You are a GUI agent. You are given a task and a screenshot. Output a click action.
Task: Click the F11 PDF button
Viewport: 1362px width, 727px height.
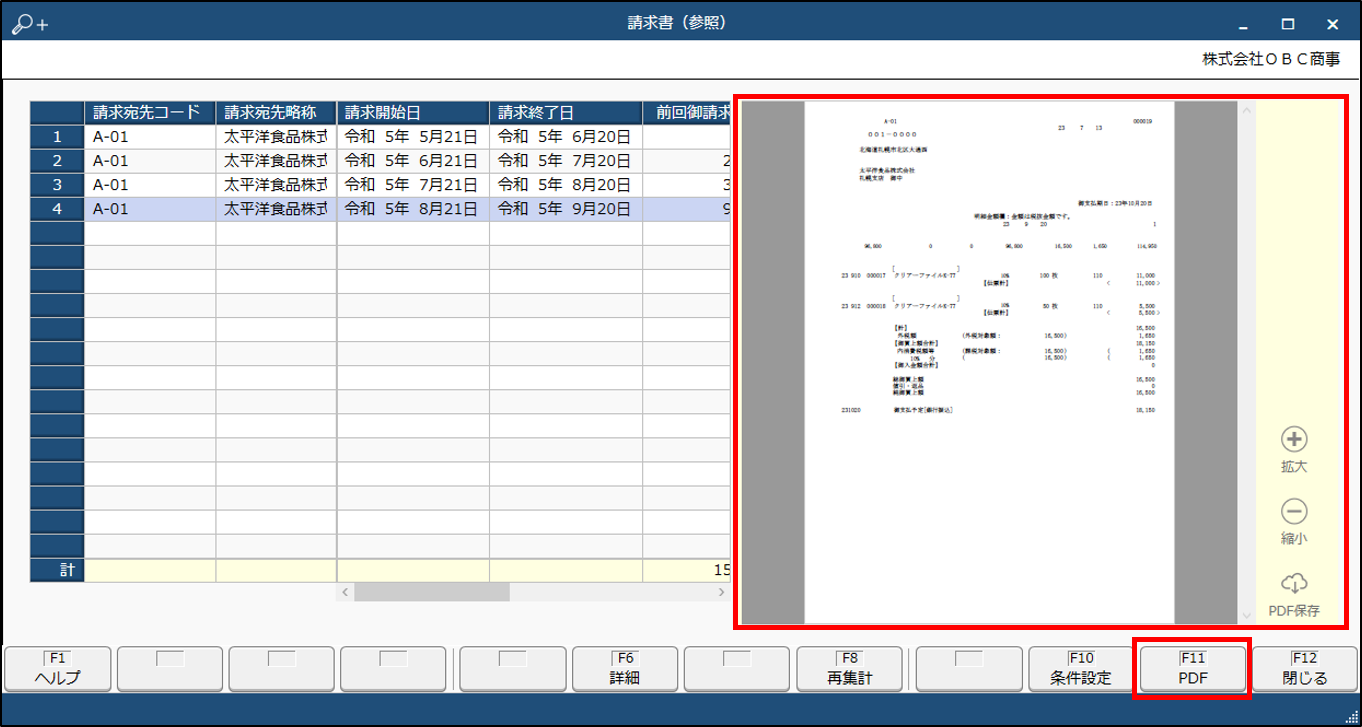tap(1193, 668)
